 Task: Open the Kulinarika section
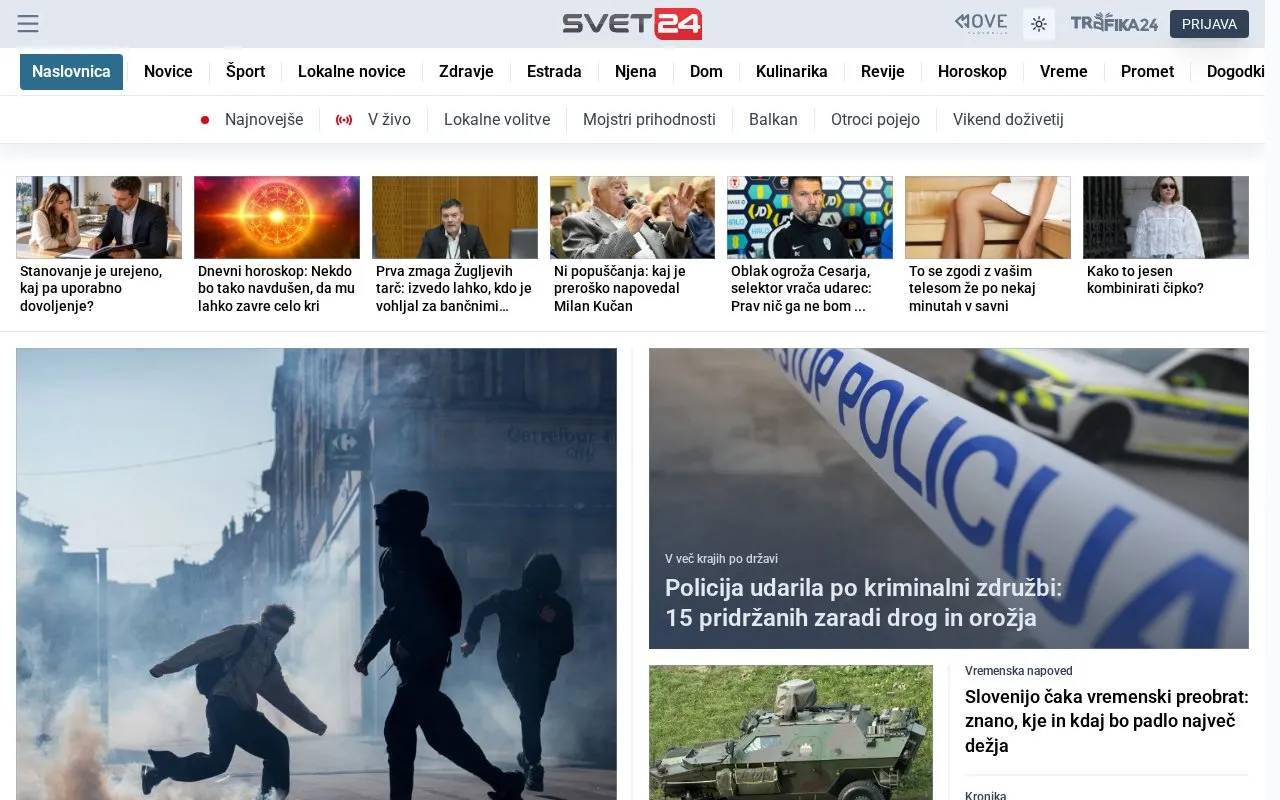792,72
